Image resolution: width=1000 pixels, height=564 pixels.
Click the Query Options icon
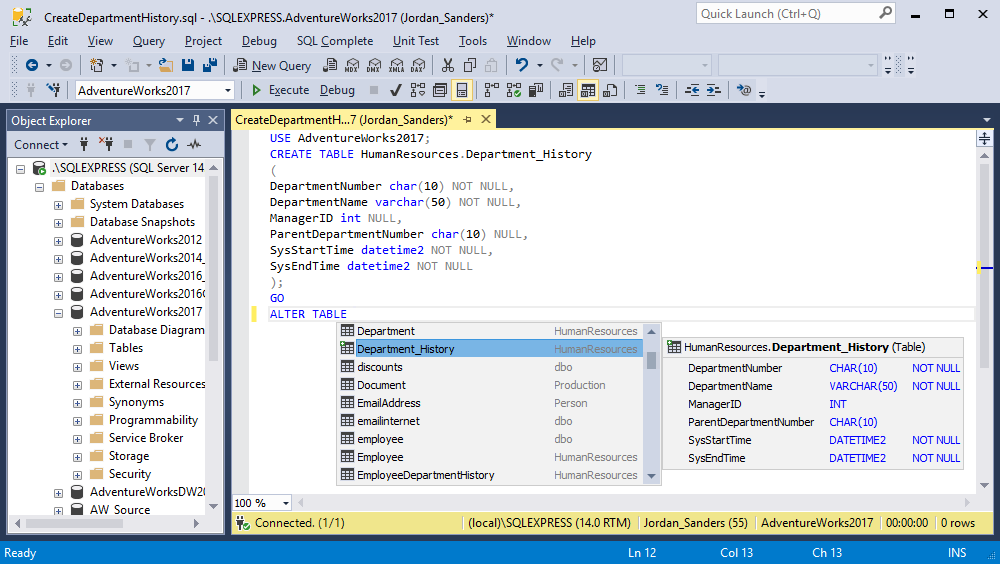(x=439, y=90)
